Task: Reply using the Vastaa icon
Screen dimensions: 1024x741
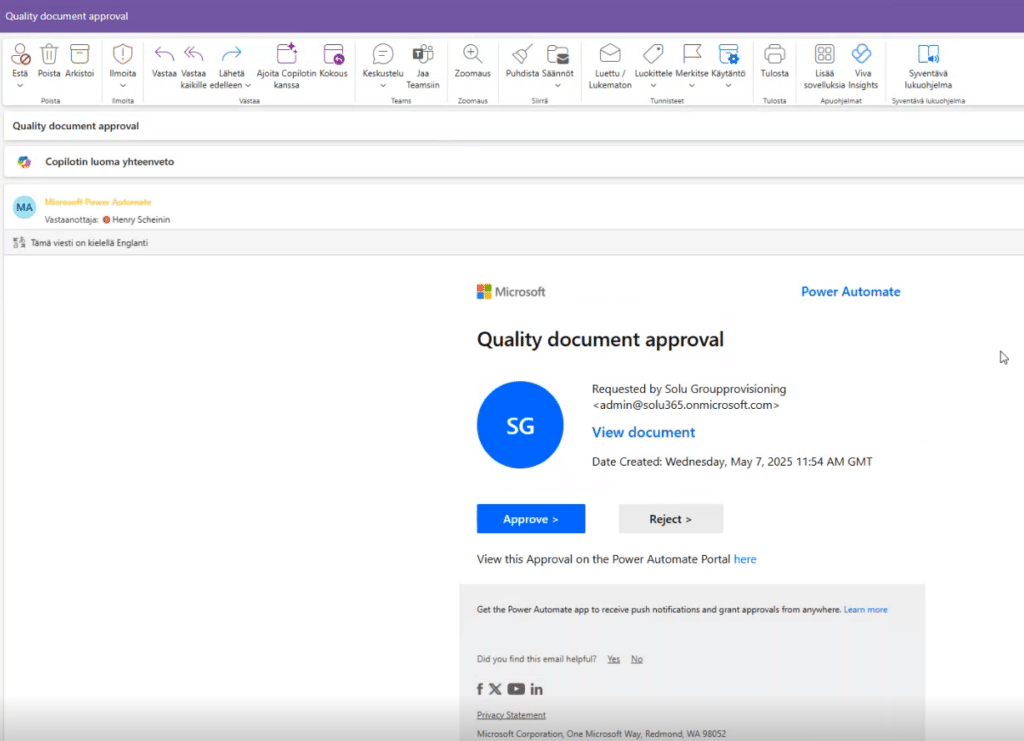Action: pyautogui.click(x=164, y=54)
